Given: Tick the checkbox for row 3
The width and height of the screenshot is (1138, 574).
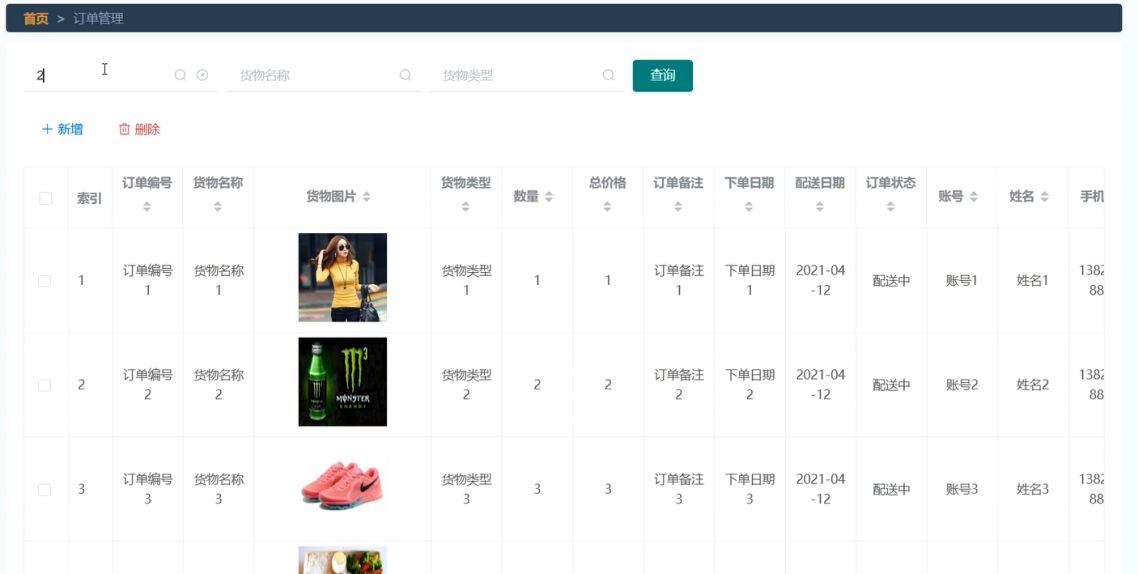Looking at the screenshot, I should pos(45,489).
